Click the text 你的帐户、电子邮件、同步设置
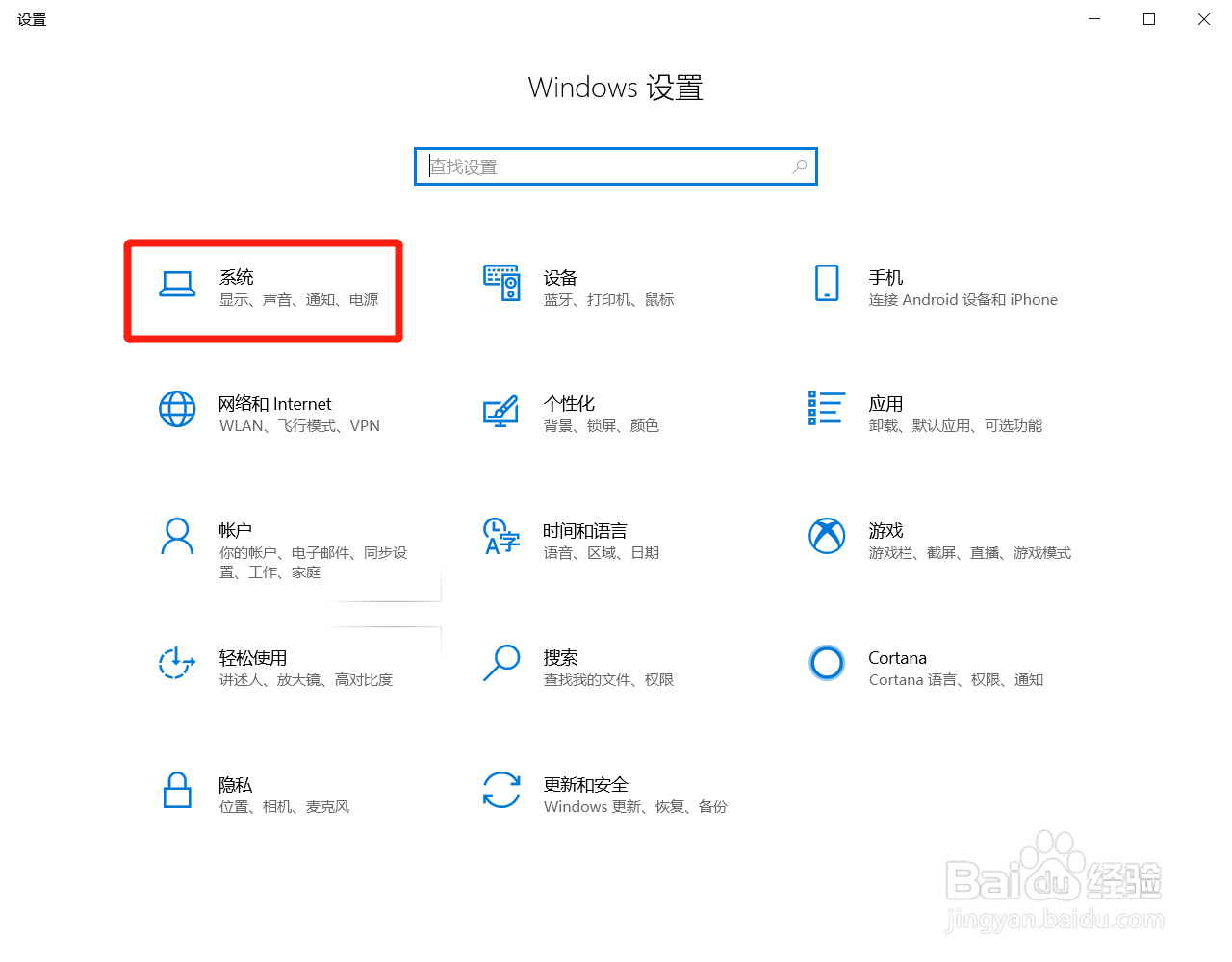 point(314,563)
